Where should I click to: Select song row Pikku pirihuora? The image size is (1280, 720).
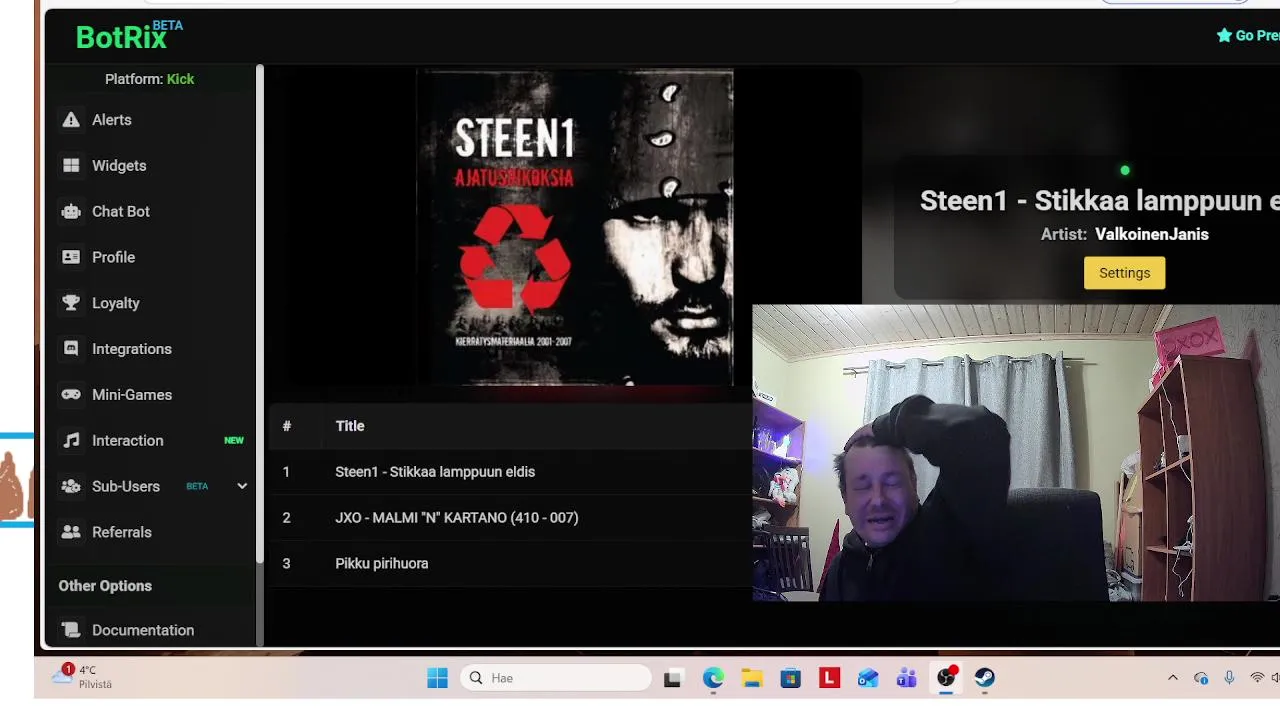pyautogui.click(x=510, y=564)
